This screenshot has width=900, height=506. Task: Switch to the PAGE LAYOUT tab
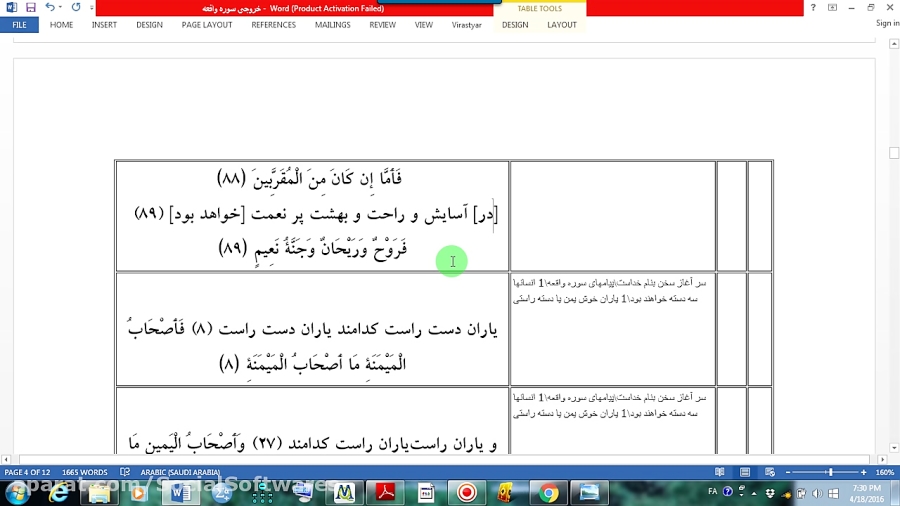click(x=207, y=25)
